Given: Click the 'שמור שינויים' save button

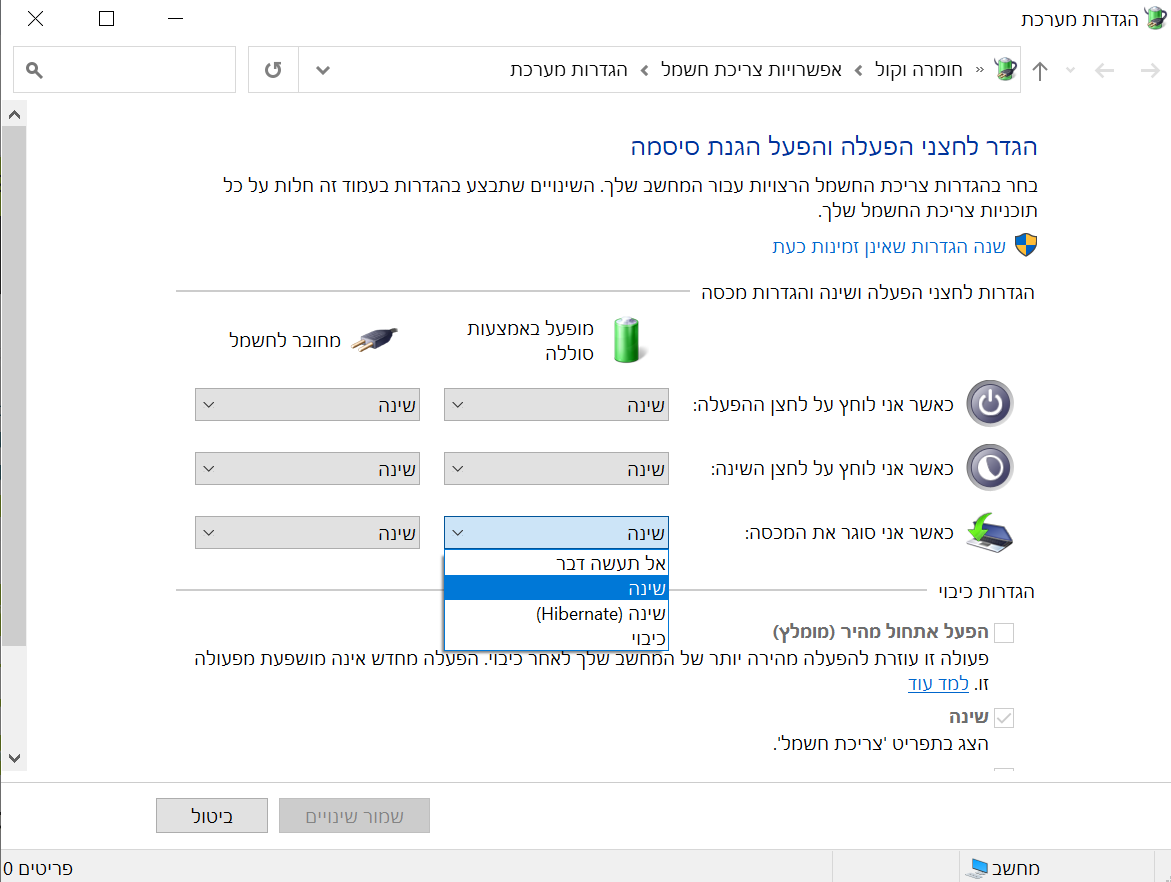Looking at the screenshot, I should click(x=355, y=816).
